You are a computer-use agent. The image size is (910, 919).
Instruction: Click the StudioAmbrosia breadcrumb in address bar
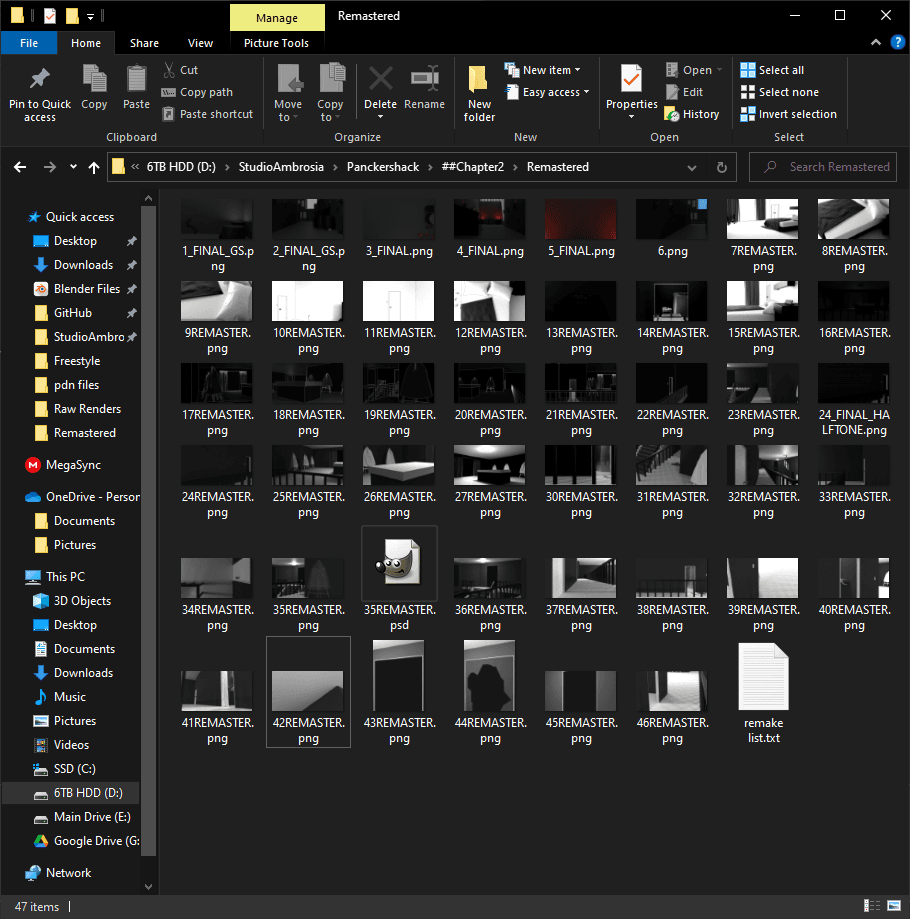[x=281, y=167]
